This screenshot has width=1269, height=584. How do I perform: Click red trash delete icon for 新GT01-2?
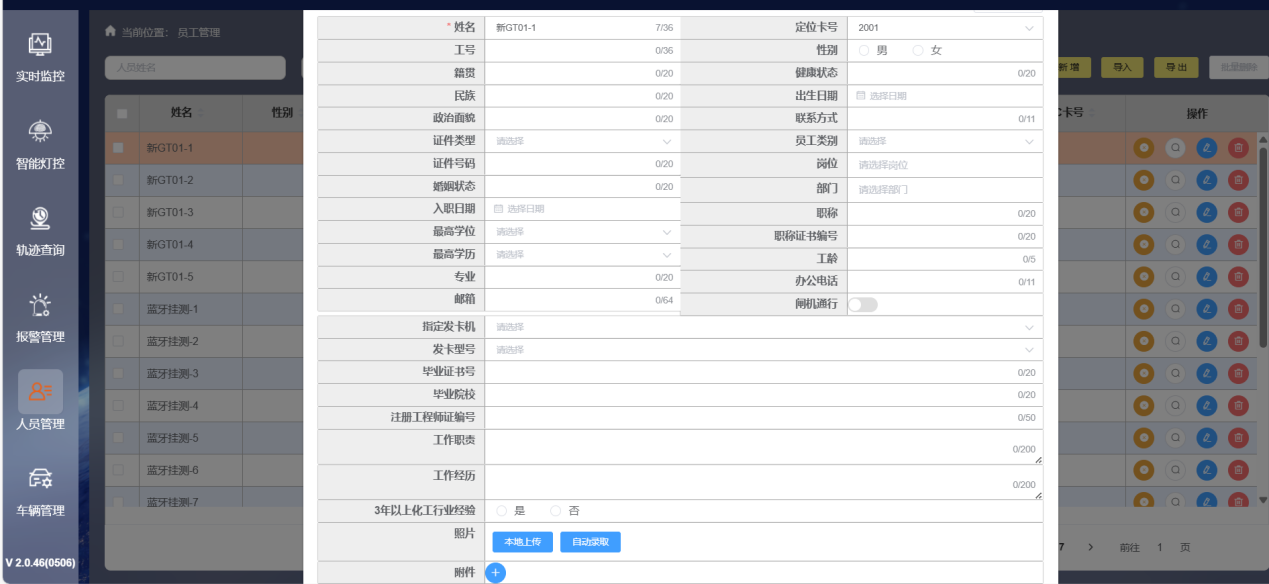tap(1238, 180)
